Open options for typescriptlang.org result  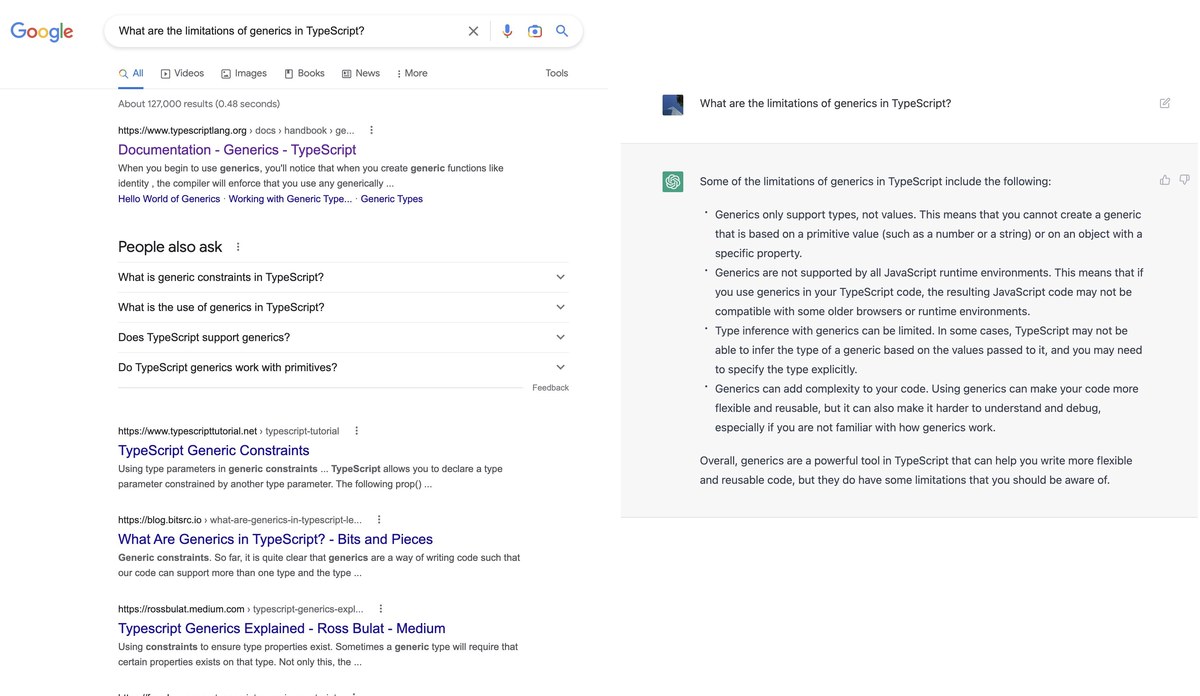tap(372, 130)
